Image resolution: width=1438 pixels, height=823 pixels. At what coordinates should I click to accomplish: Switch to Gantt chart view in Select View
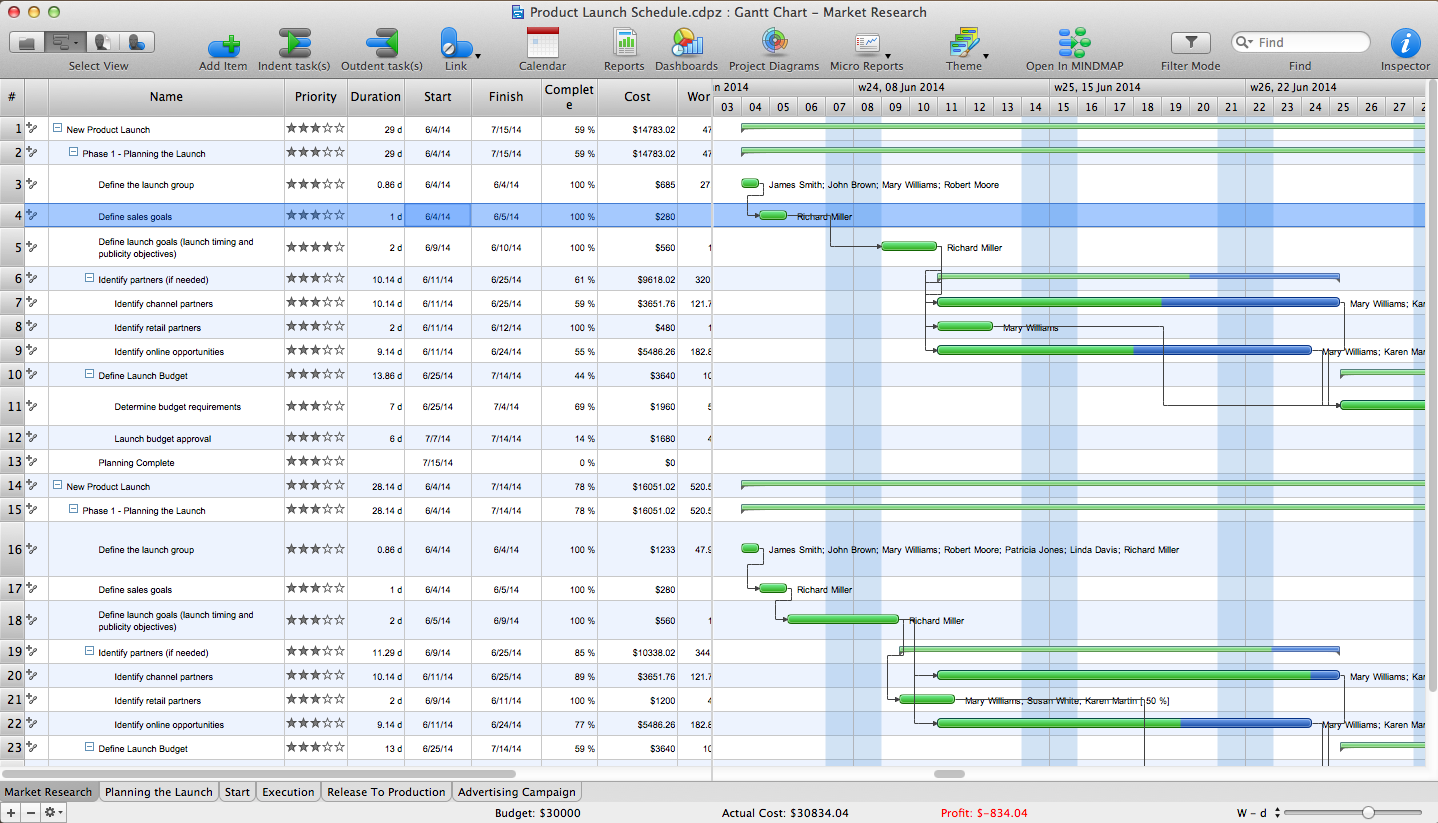point(64,42)
